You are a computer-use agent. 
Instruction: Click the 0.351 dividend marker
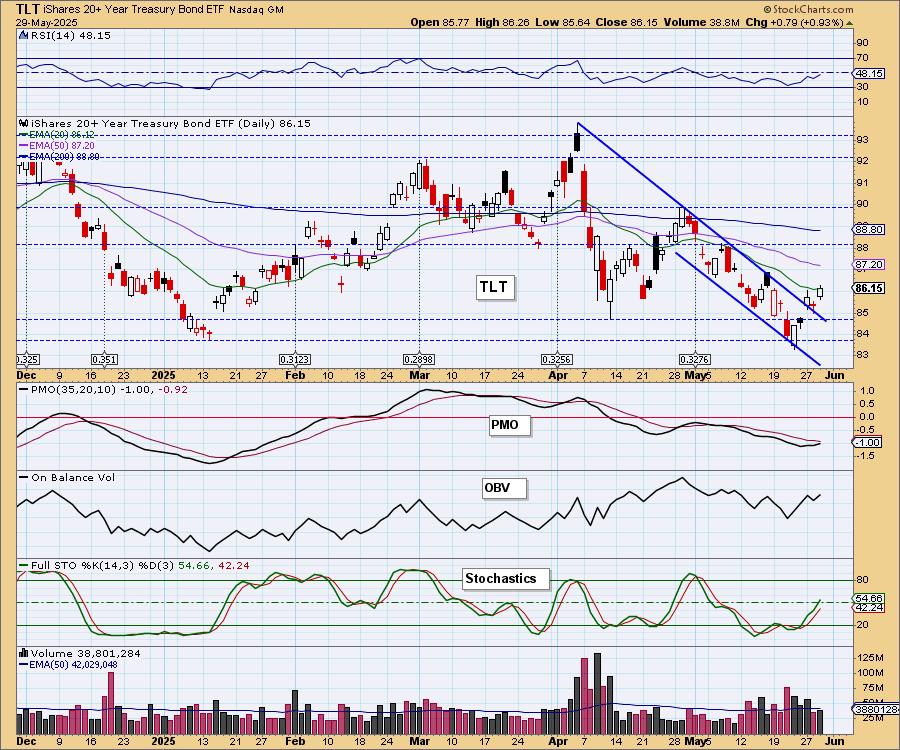coord(104,360)
